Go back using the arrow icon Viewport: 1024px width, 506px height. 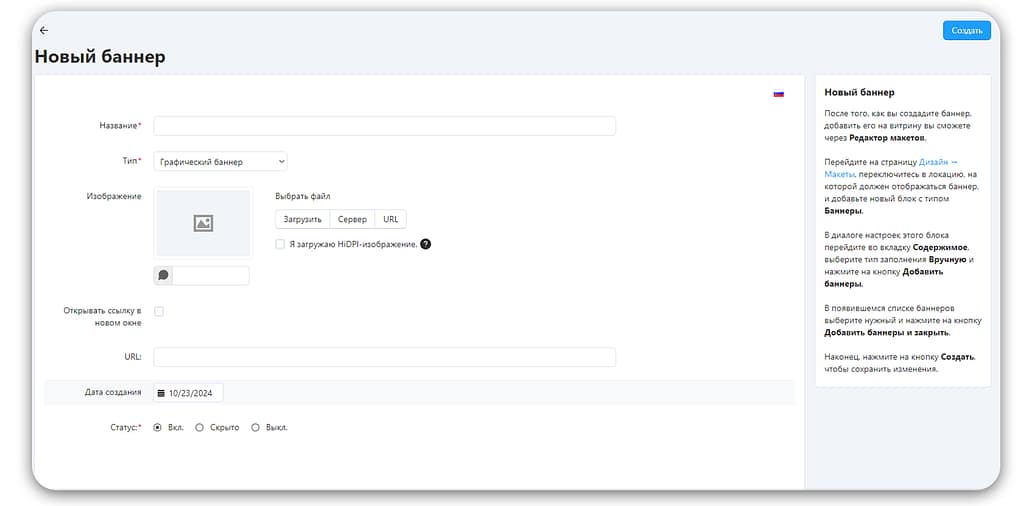click(43, 30)
